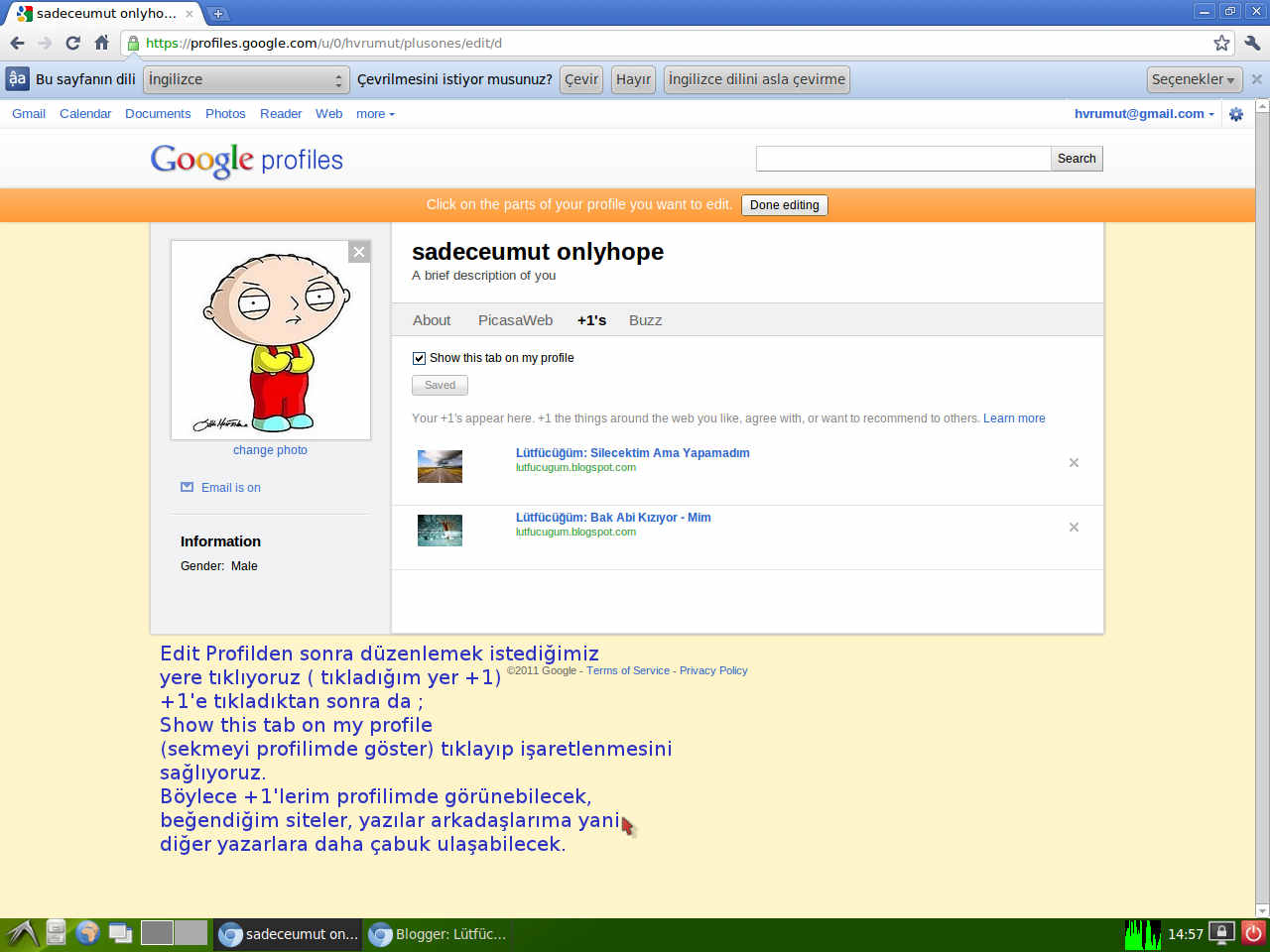
Task: Open the file manager from the taskbar
Action: tap(57, 933)
